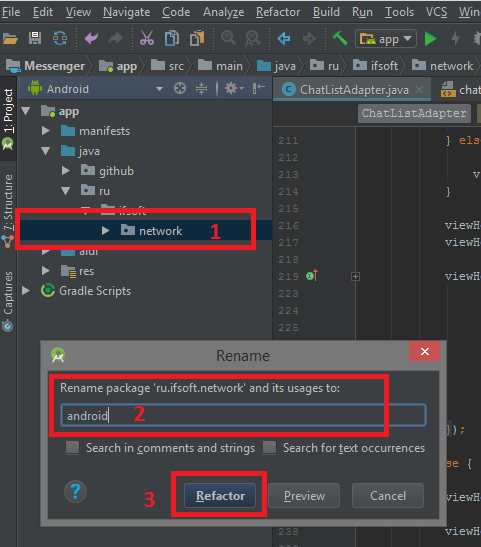Close the Rename dialog
This screenshot has height=547, width=481.
[x=424, y=351]
